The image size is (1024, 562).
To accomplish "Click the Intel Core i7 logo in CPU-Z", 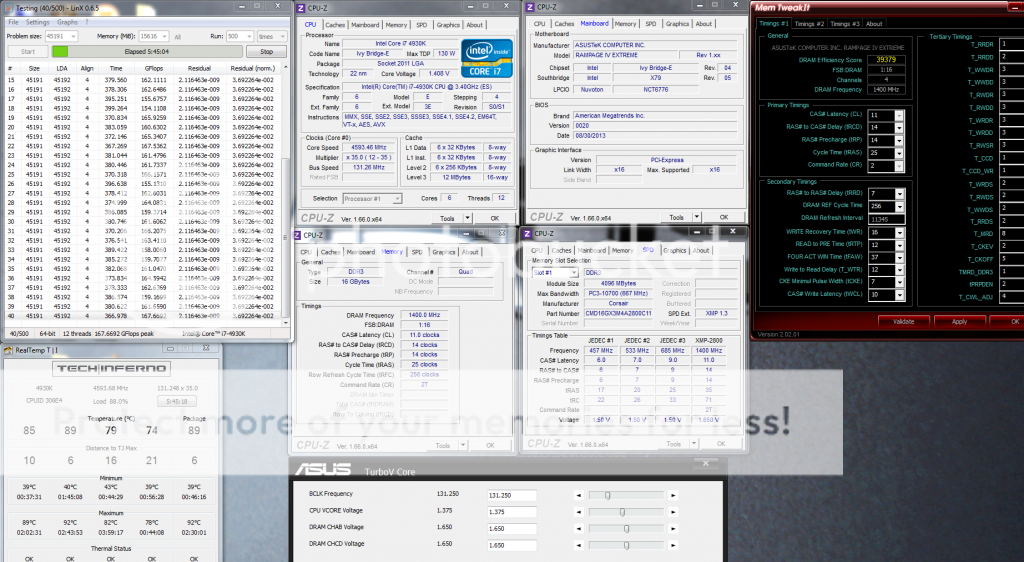I will [486, 58].
